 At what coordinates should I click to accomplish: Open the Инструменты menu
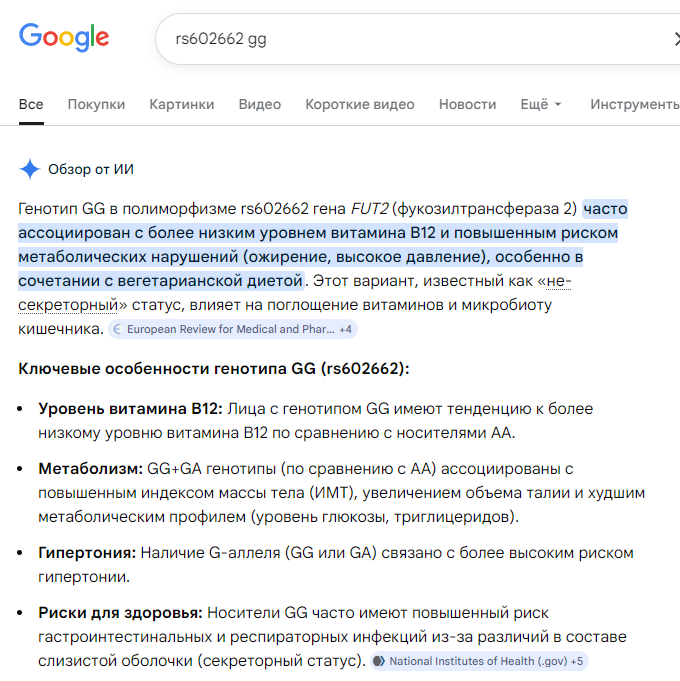635,104
